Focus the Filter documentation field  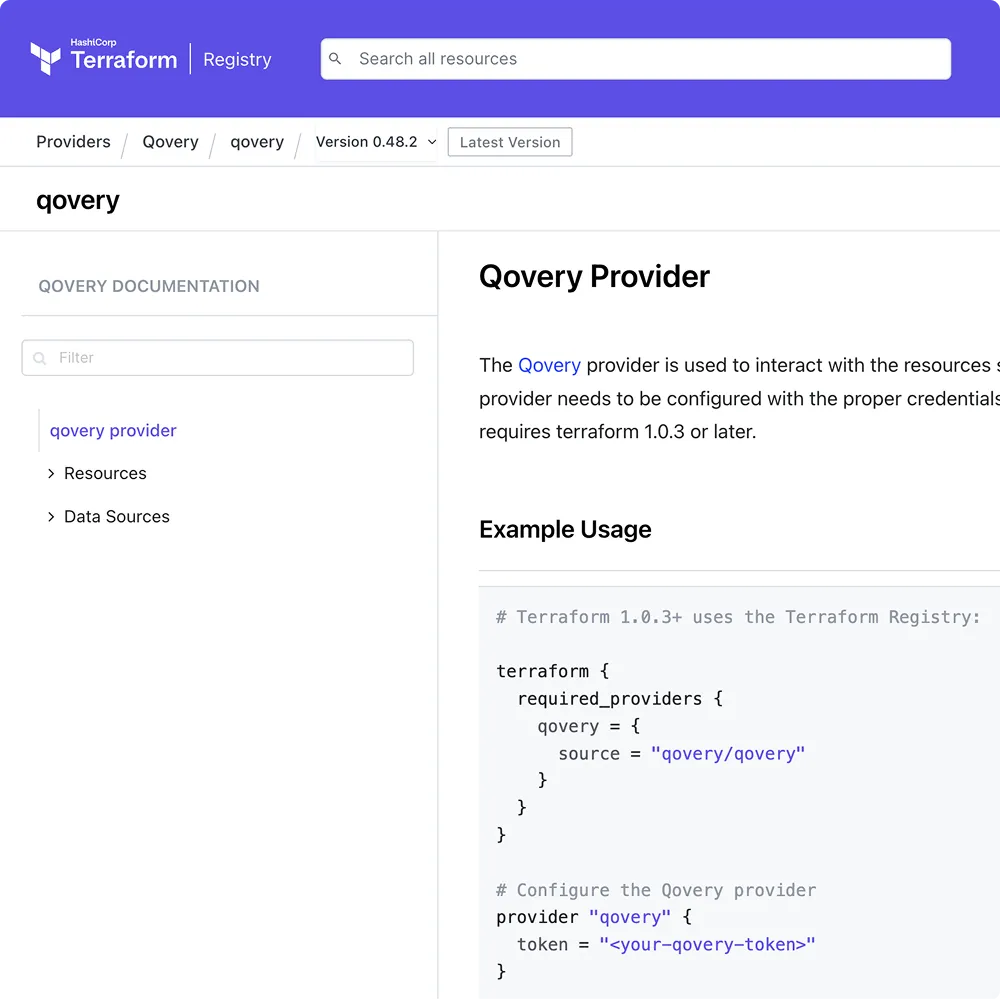(217, 358)
